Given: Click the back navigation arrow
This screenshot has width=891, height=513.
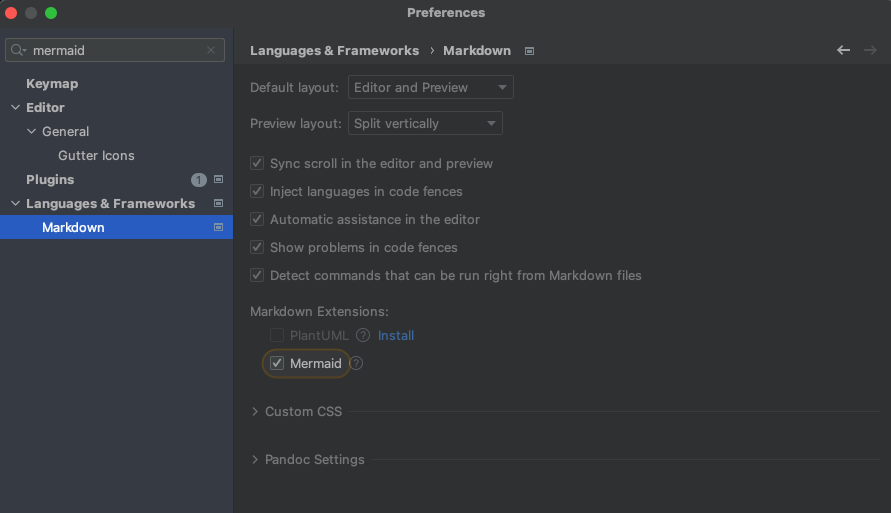Looking at the screenshot, I should (843, 50).
